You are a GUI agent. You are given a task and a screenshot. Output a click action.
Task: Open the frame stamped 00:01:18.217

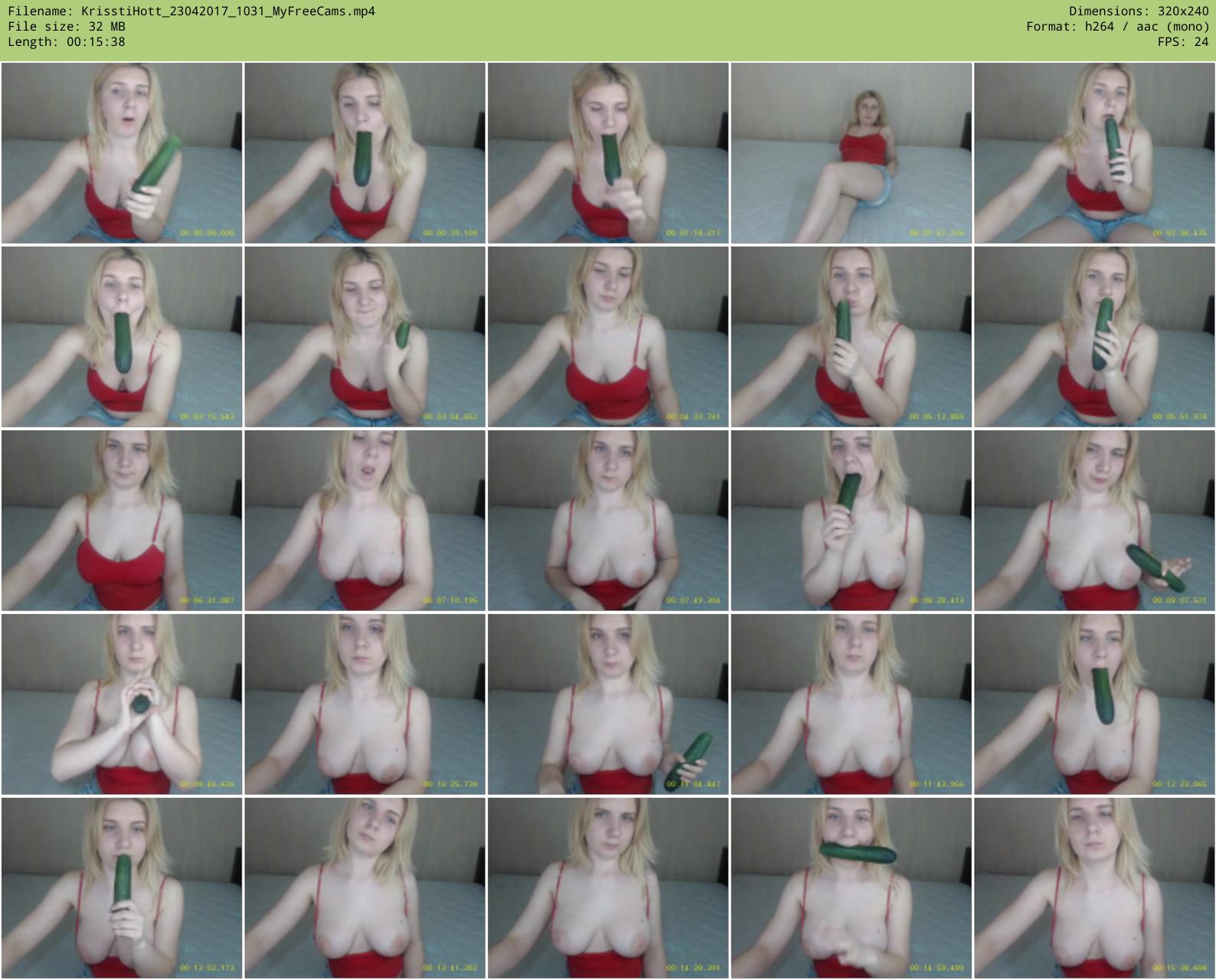608,153
